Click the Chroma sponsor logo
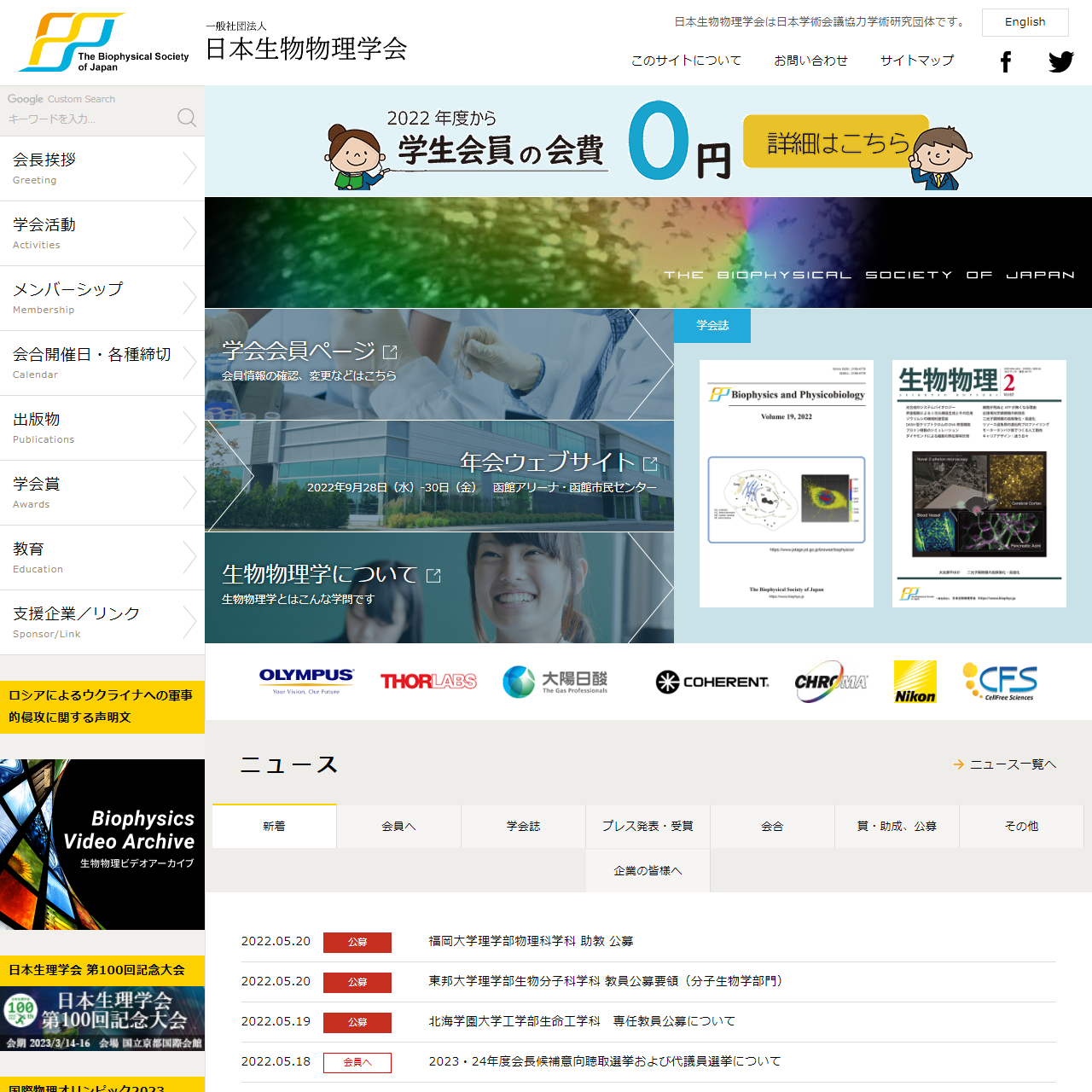Screen dimensions: 1092x1092 [x=831, y=682]
